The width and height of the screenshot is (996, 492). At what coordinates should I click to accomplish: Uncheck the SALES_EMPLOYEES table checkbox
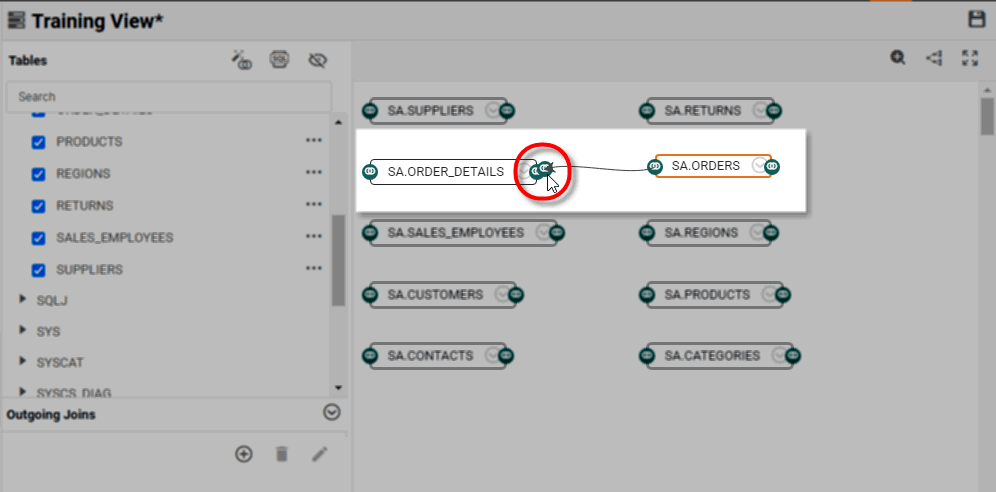[39, 238]
